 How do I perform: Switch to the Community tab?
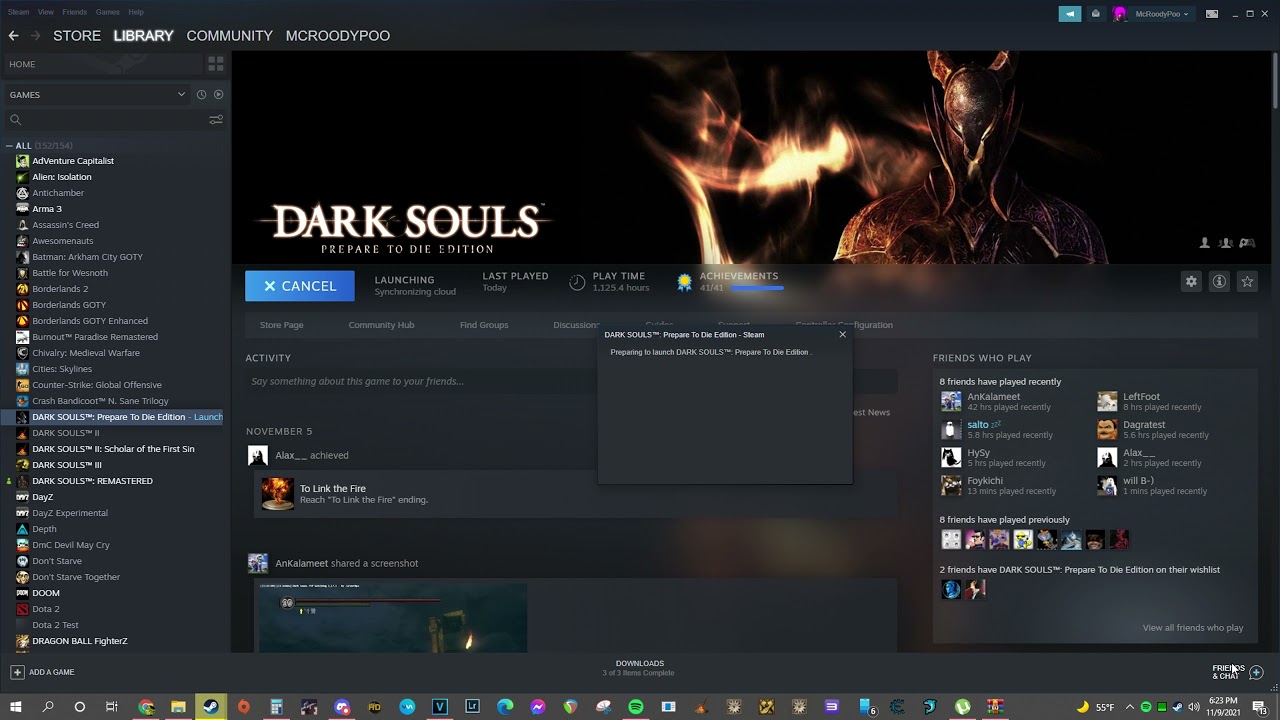[x=229, y=36]
